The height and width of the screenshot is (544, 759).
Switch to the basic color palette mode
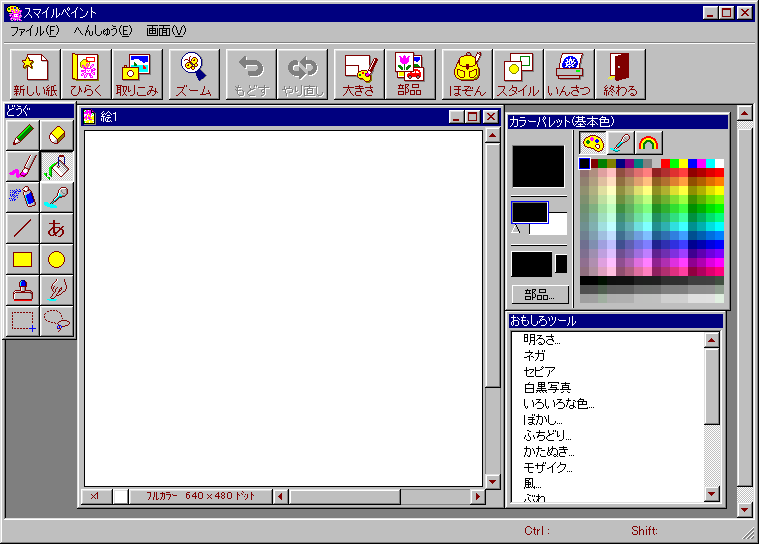tap(593, 143)
